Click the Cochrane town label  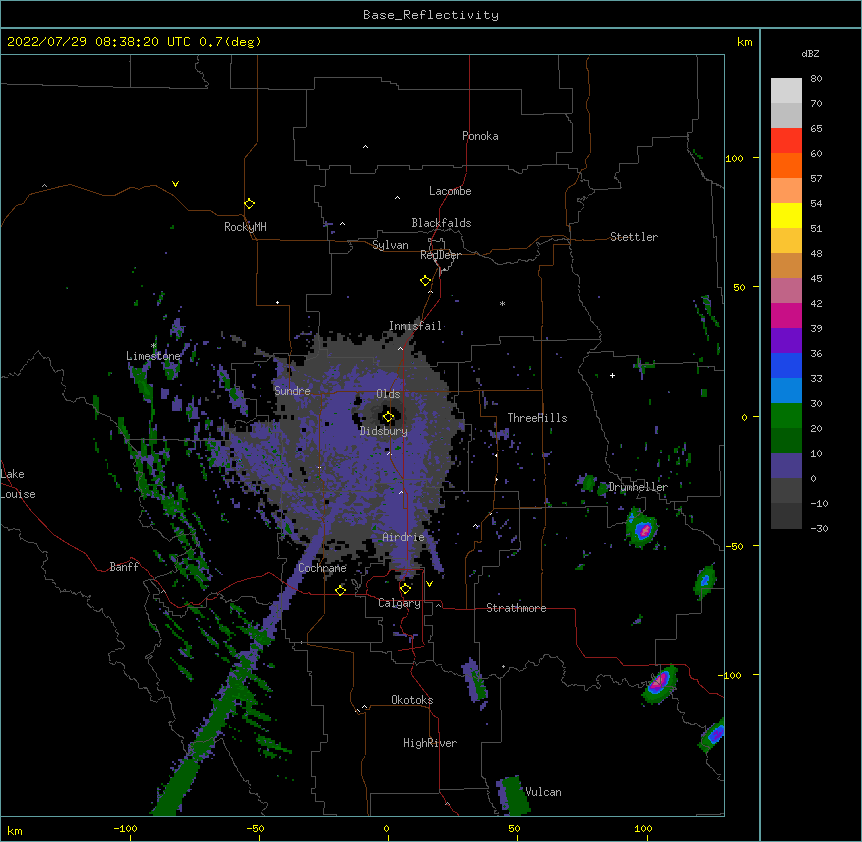point(322,568)
